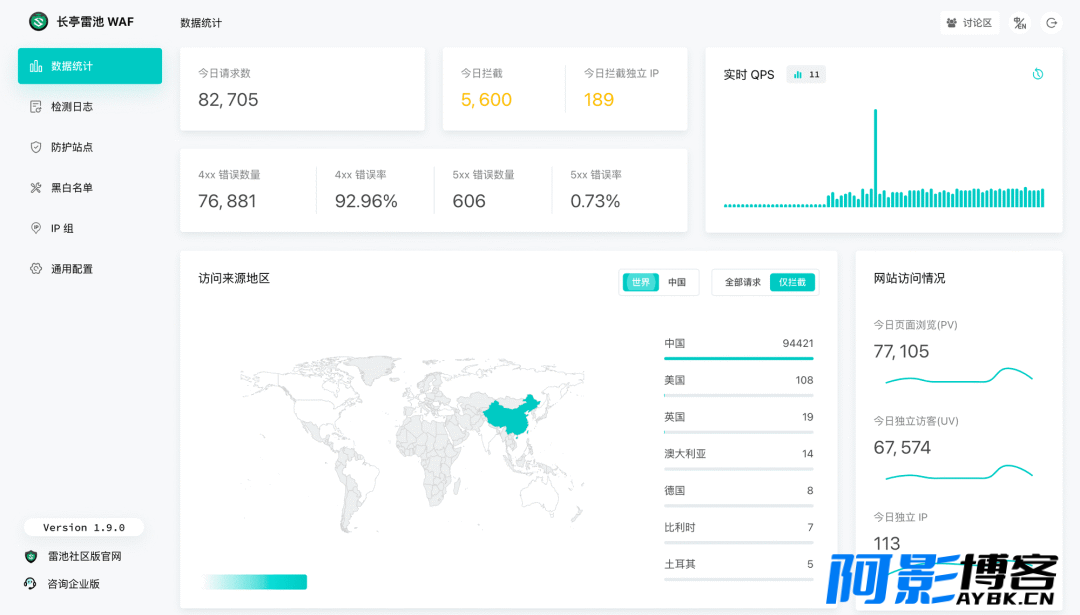Screen dimensions: 1080x615
Task: Click the SafeLine WAF logo icon
Action: tap(39, 21)
